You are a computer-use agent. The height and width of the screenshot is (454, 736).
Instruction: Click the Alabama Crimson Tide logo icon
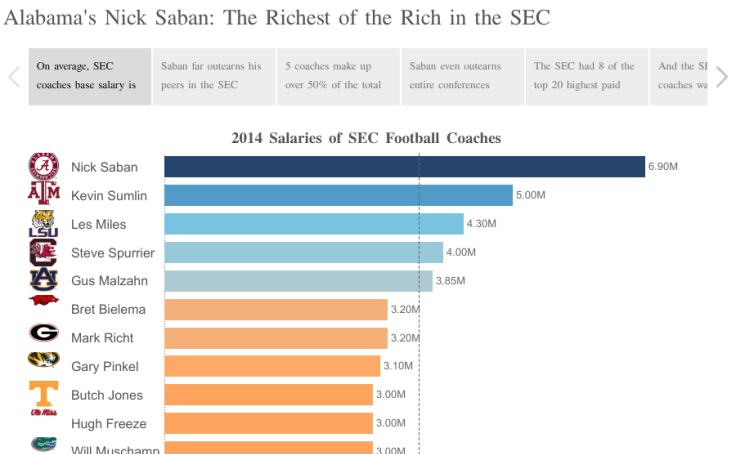(x=43, y=166)
